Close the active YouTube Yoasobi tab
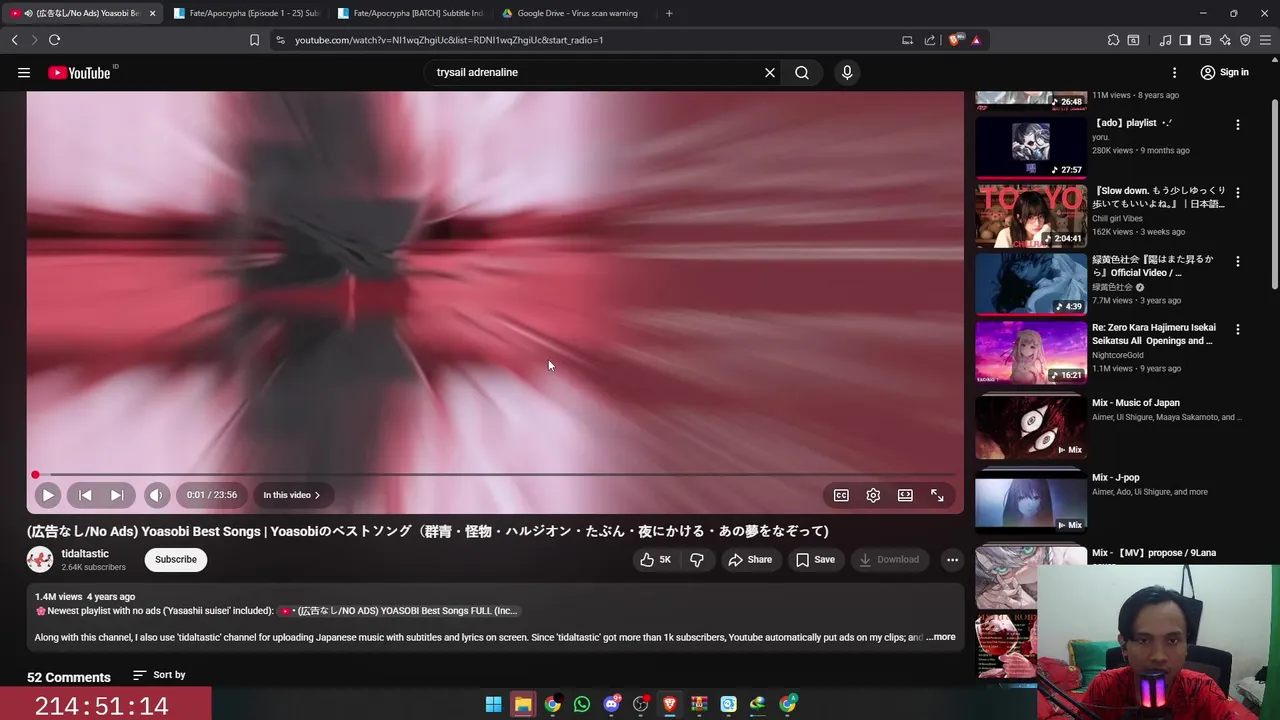Image resolution: width=1280 pixels, height=720 pixels. click(x=153, y=13)
